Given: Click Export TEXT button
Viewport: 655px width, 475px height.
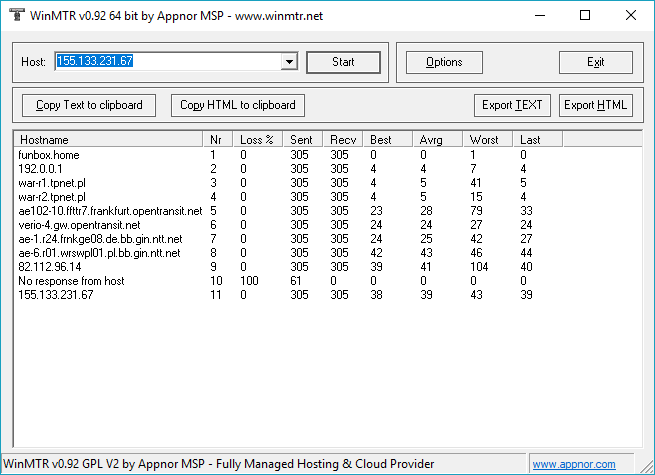Looking at the screenshot, I should coord(512,105).
